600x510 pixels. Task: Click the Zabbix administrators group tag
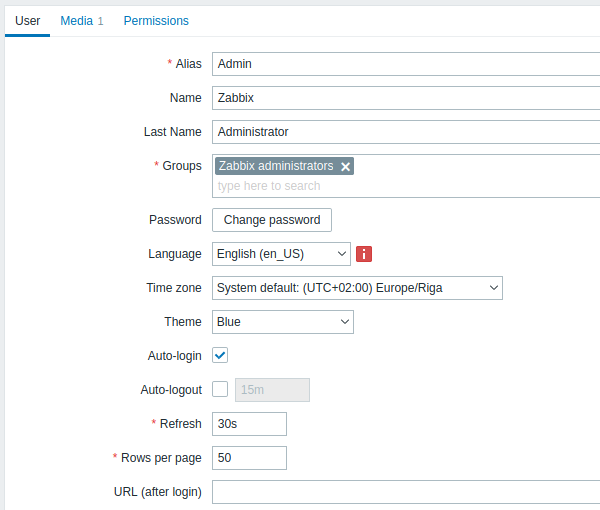point(276,166)
